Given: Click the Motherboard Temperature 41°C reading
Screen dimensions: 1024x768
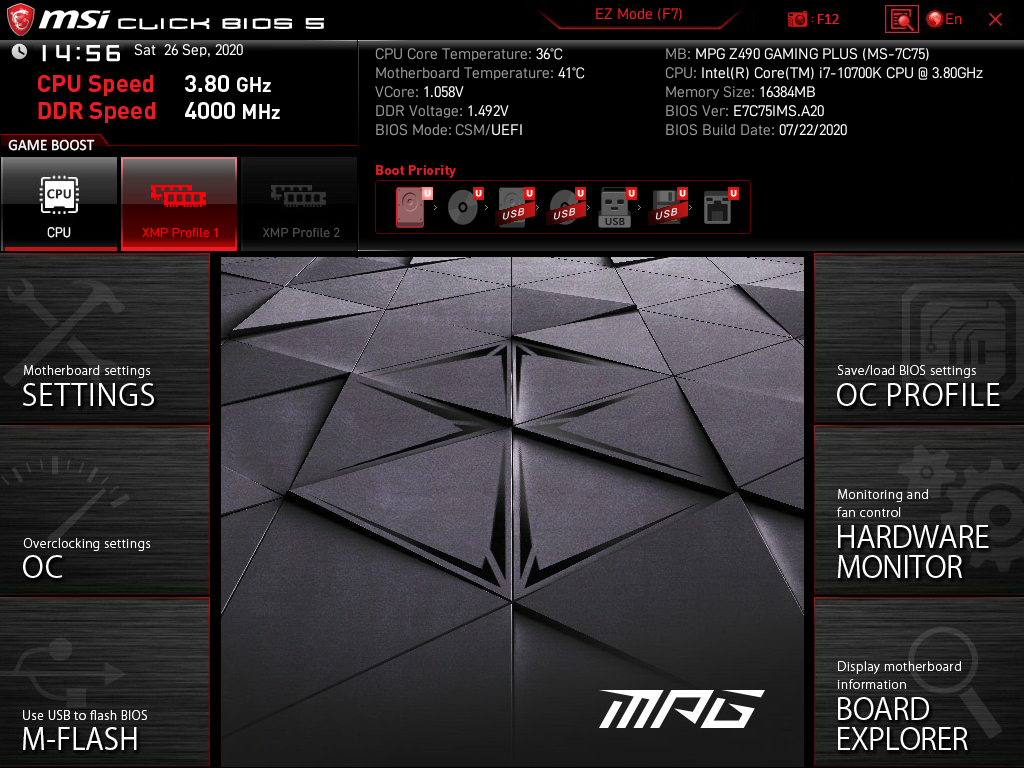Looking at the screenshot, I should 480,73.
